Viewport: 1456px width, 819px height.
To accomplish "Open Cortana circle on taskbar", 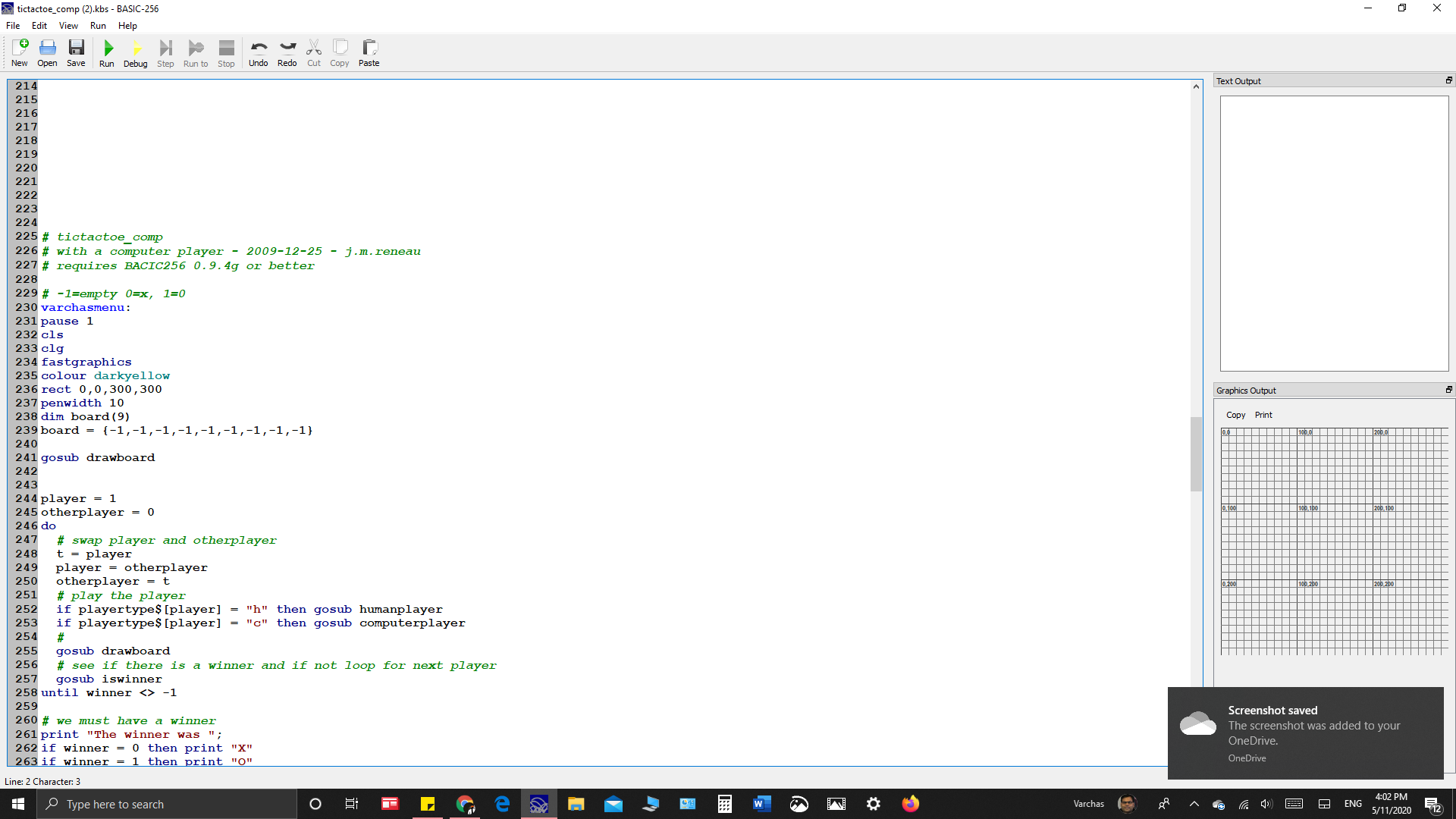I will point(315,804).
